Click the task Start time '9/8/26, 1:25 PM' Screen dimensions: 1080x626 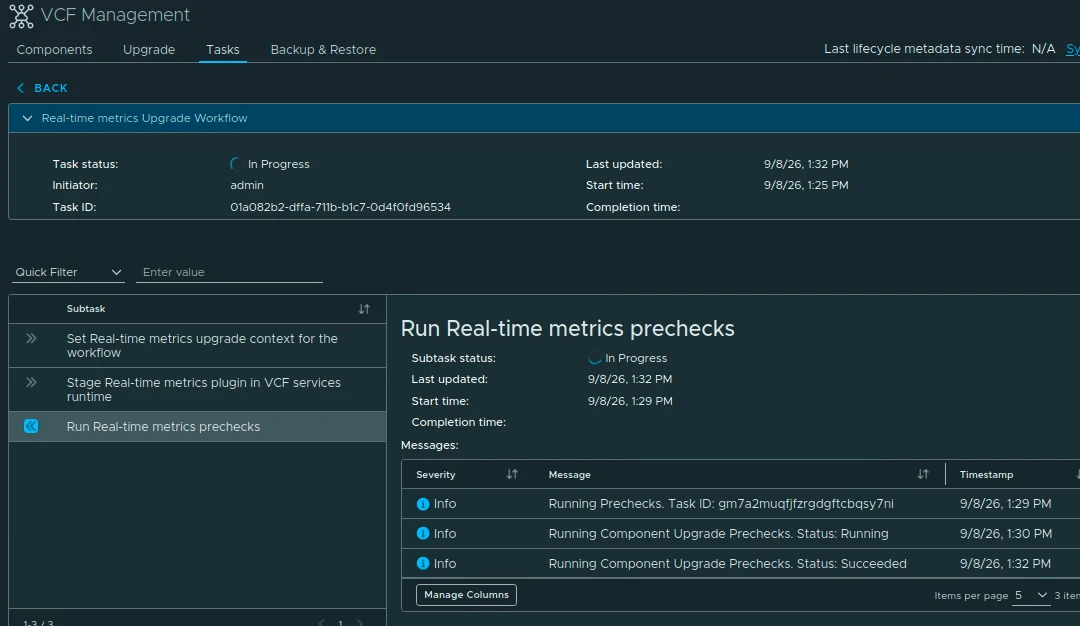point(806,185)
